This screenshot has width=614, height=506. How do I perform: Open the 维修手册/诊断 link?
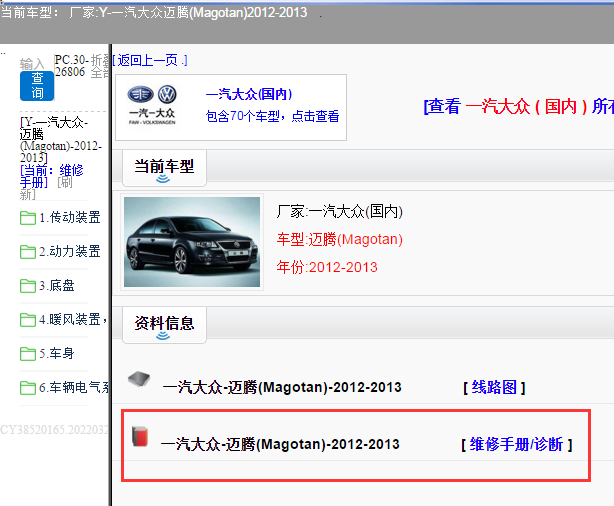(516, 445)
